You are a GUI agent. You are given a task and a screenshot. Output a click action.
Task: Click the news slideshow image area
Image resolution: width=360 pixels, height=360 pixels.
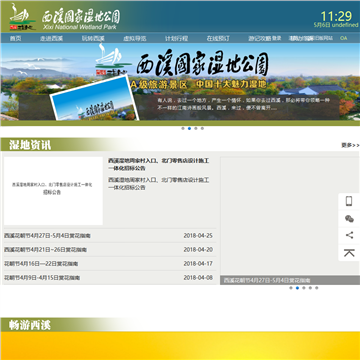pyautogui.click(x=290, y=217)
